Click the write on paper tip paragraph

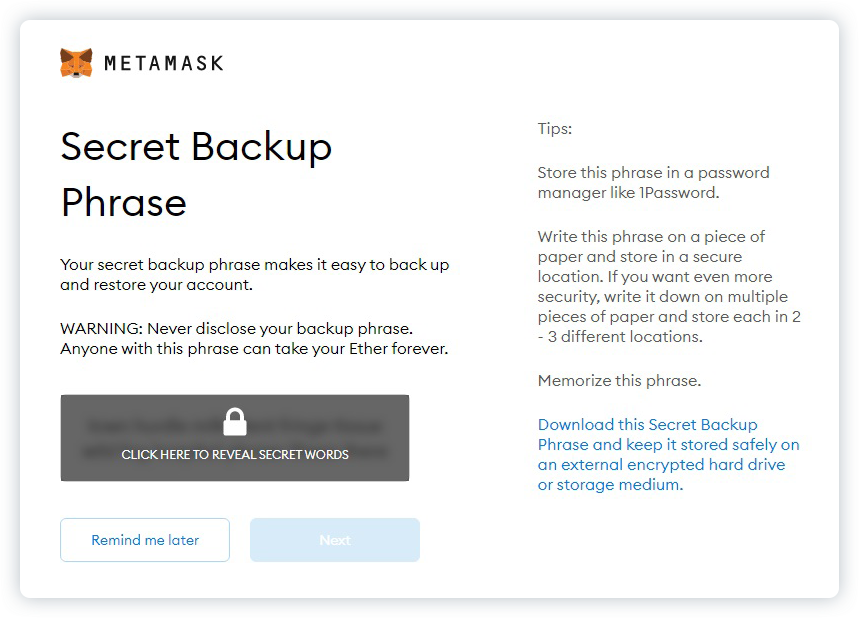pyautogui.click(x=669, y=287)
